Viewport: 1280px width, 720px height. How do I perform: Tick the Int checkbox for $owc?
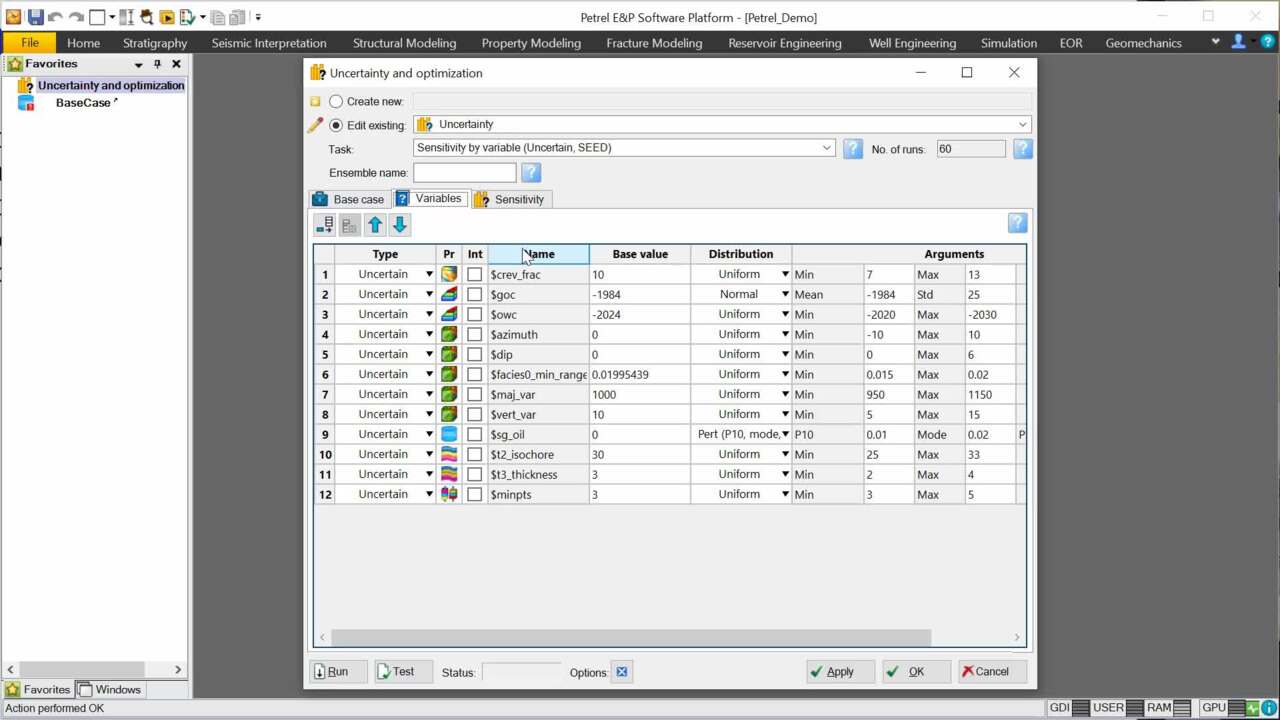click(x=474, y=314)
